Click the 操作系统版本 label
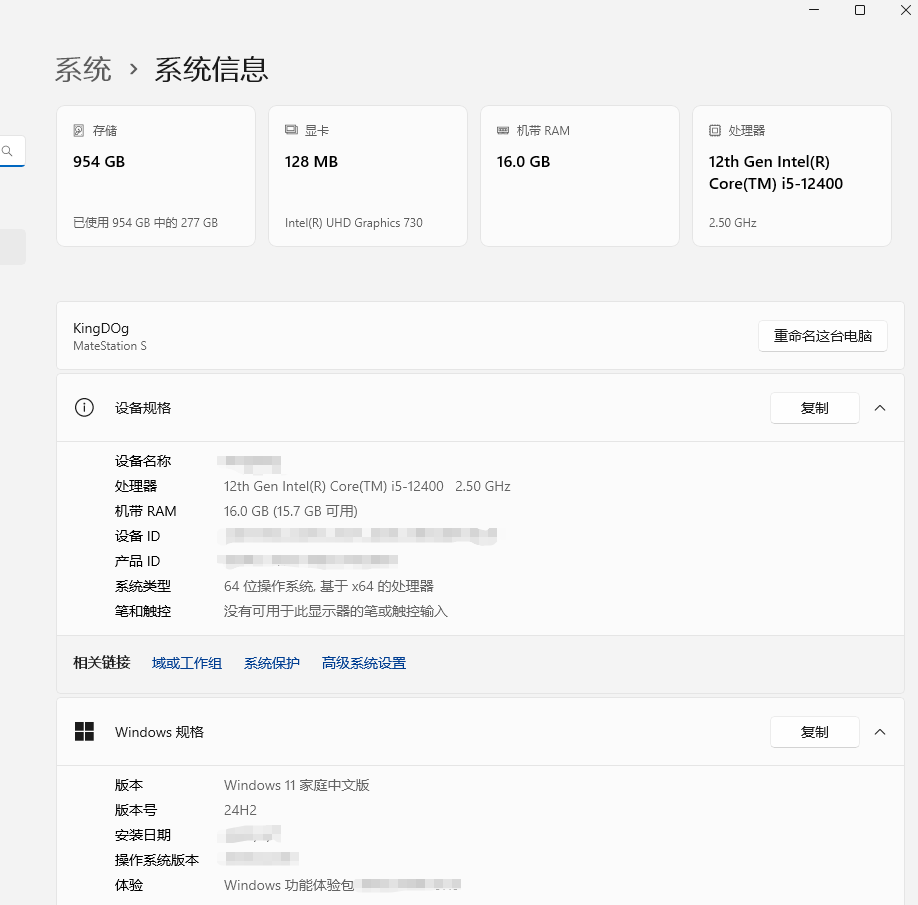918x905 pixels. point(157,860)
